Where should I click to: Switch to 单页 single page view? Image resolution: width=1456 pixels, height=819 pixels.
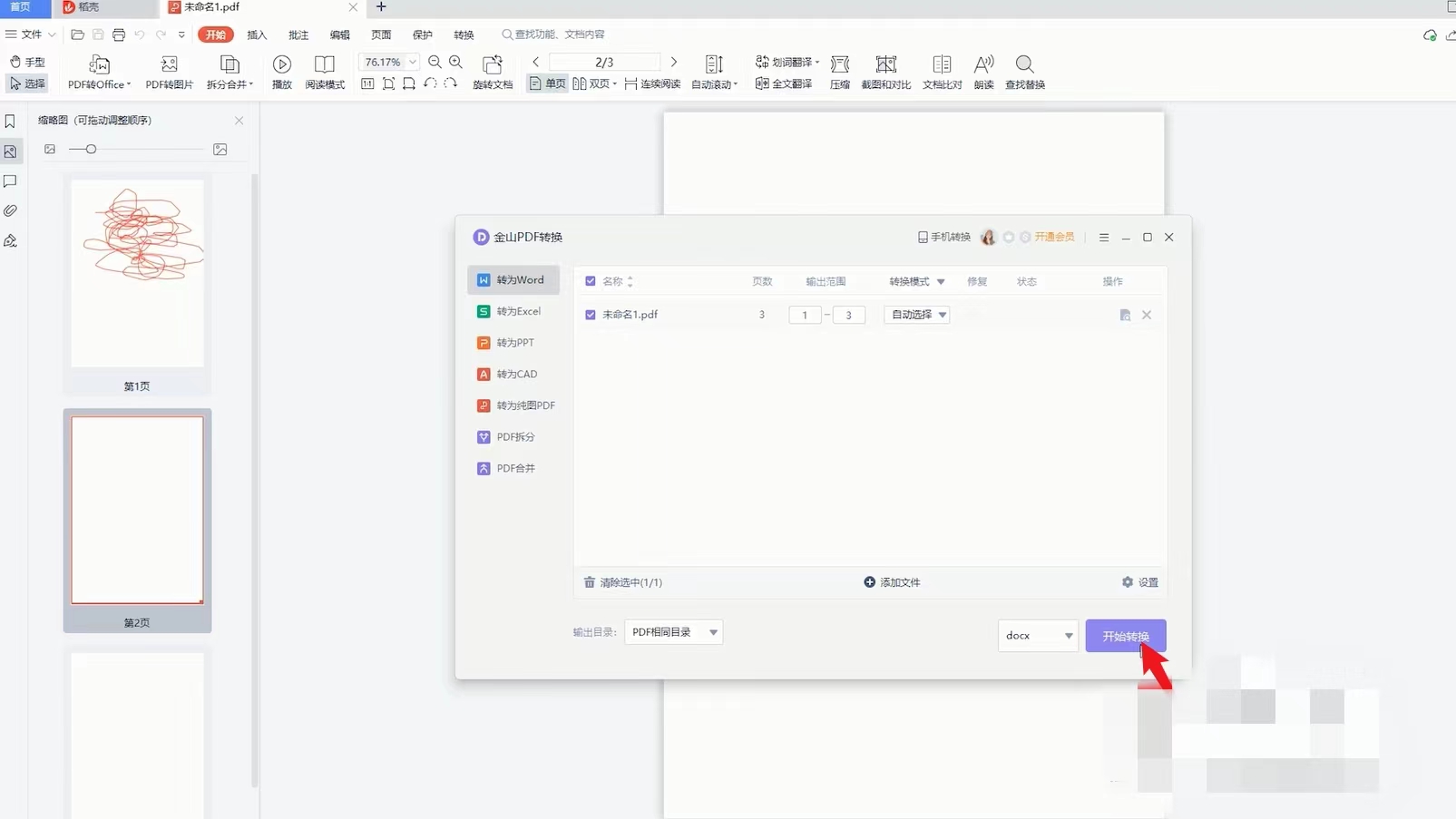tap(547, 83)
